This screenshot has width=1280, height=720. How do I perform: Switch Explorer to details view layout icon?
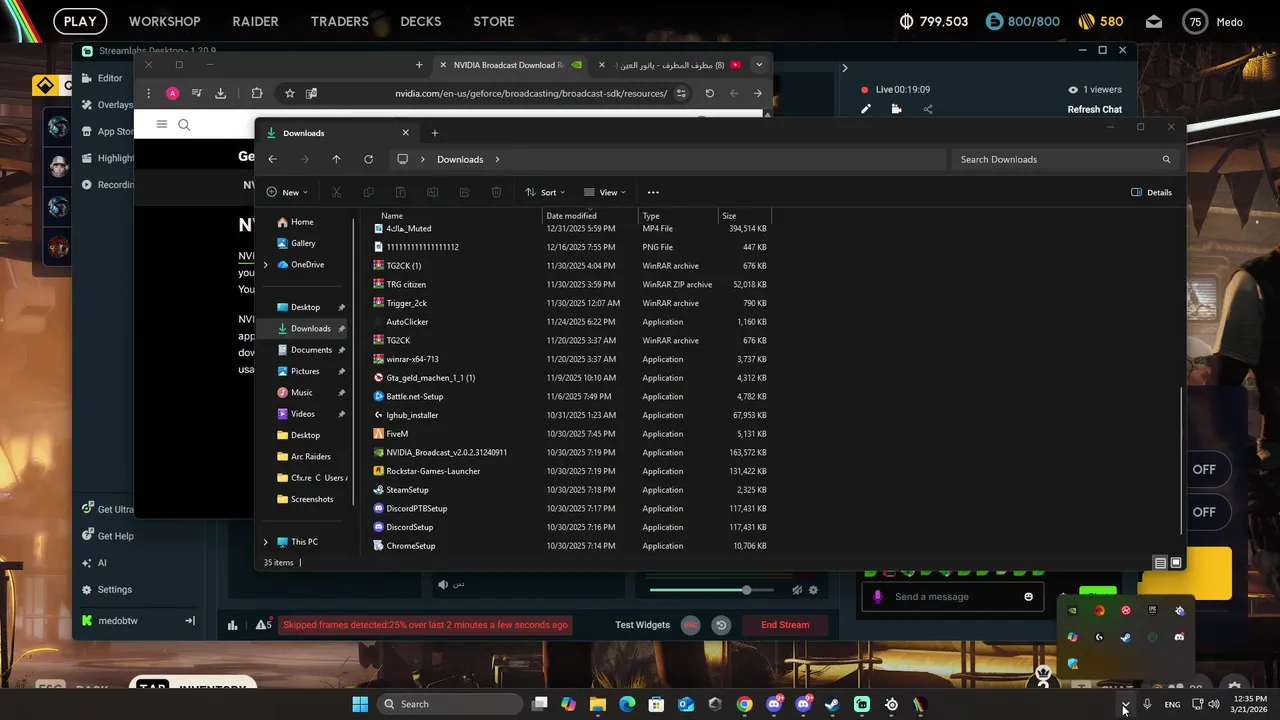[x=1160, y=563]
